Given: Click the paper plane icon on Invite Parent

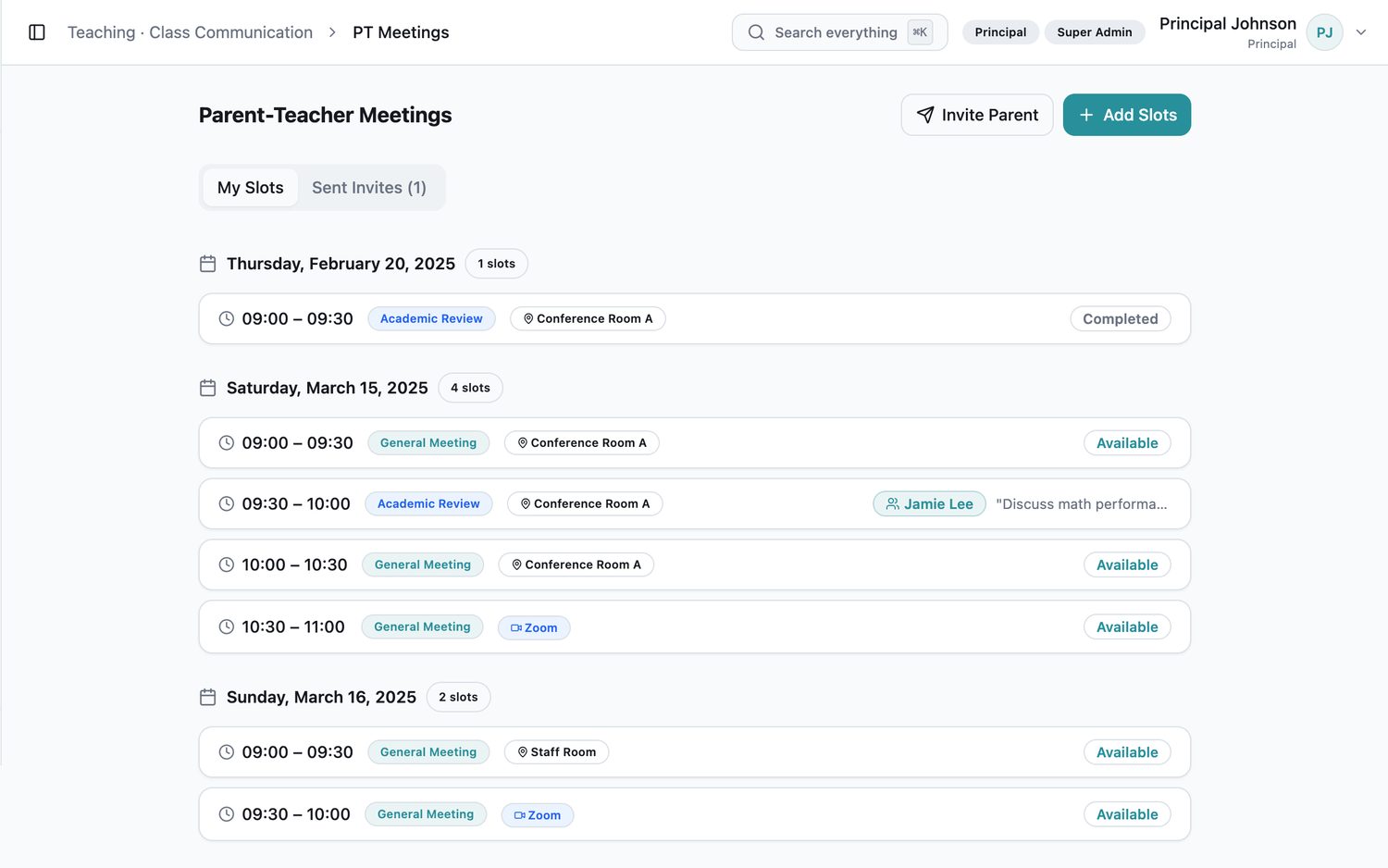Looking at the screenshot, I should [925, 115].
